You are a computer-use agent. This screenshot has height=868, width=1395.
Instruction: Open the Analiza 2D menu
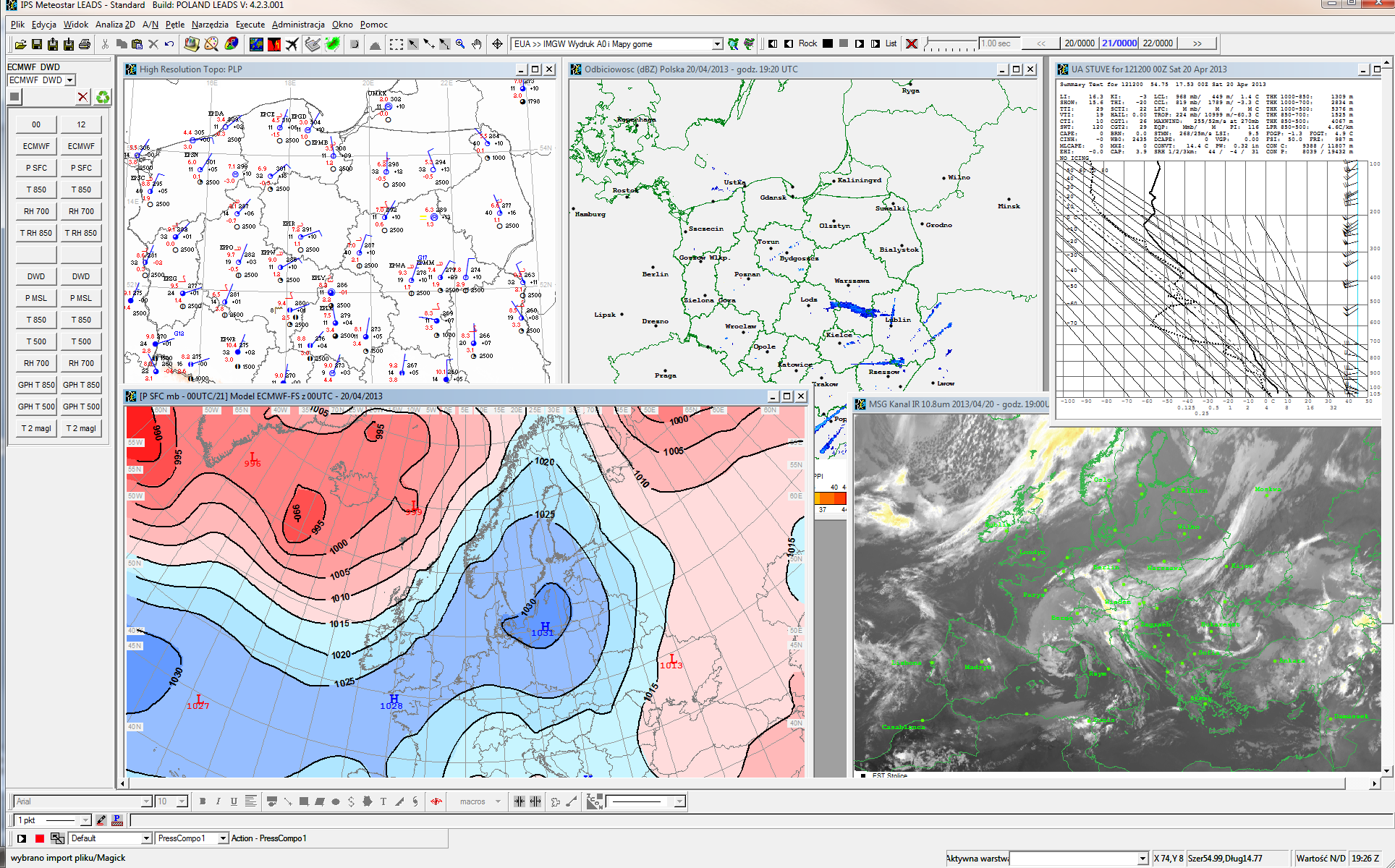click(115, 25)
